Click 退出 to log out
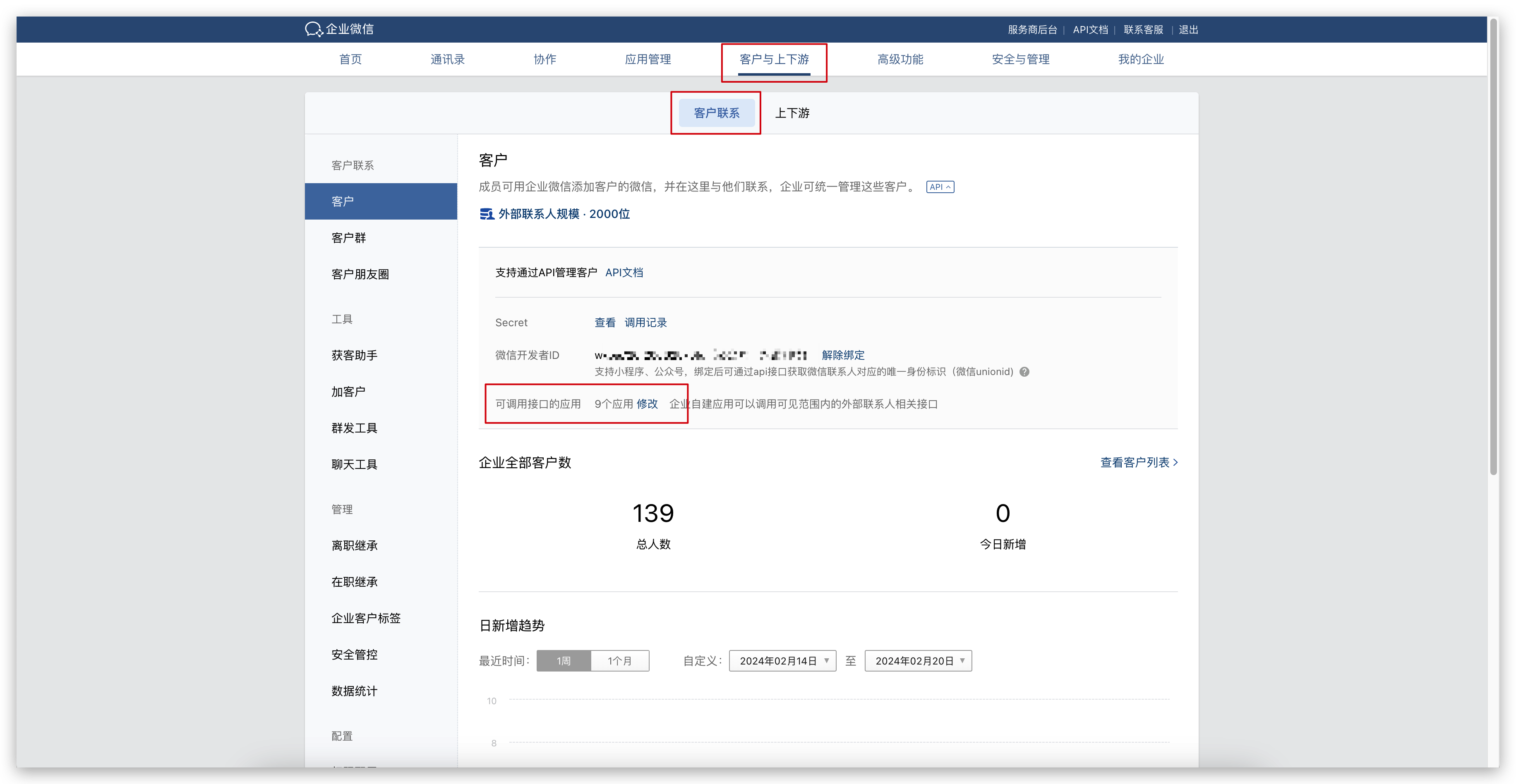This screenshot has height=784, width=1516. point(1188,30)
